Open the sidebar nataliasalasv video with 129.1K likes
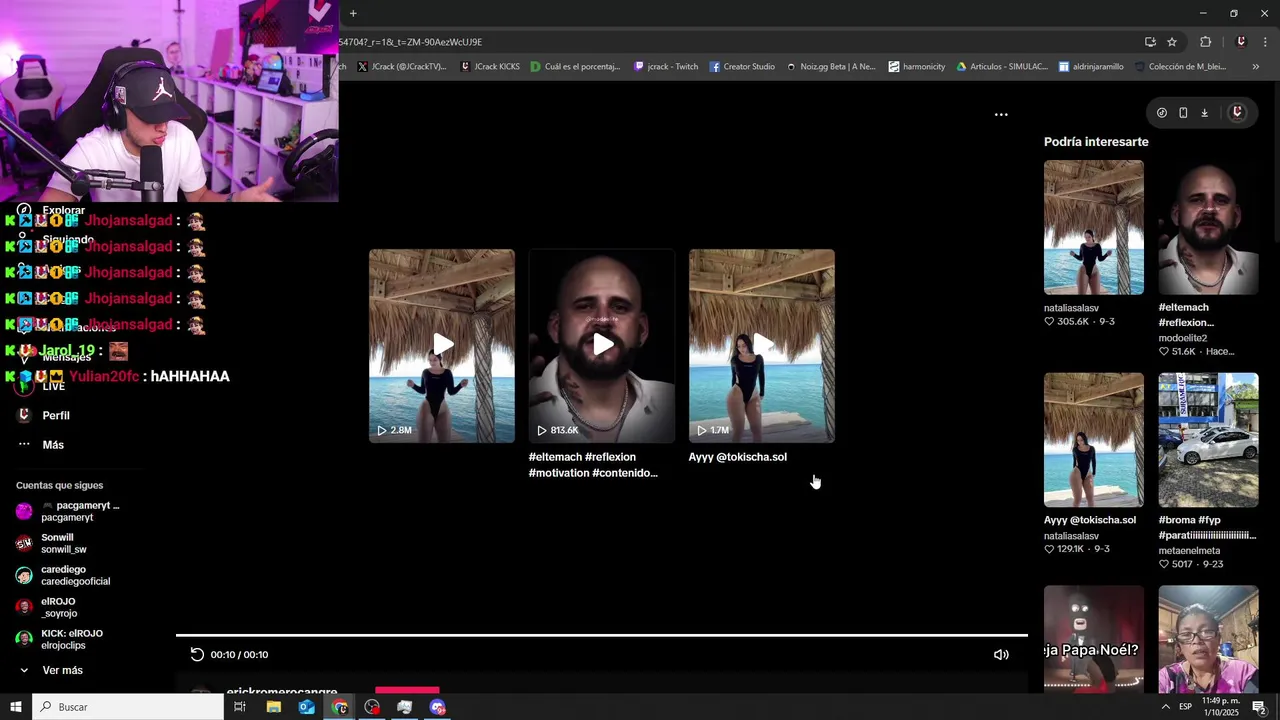 [x=1094, y=440]
